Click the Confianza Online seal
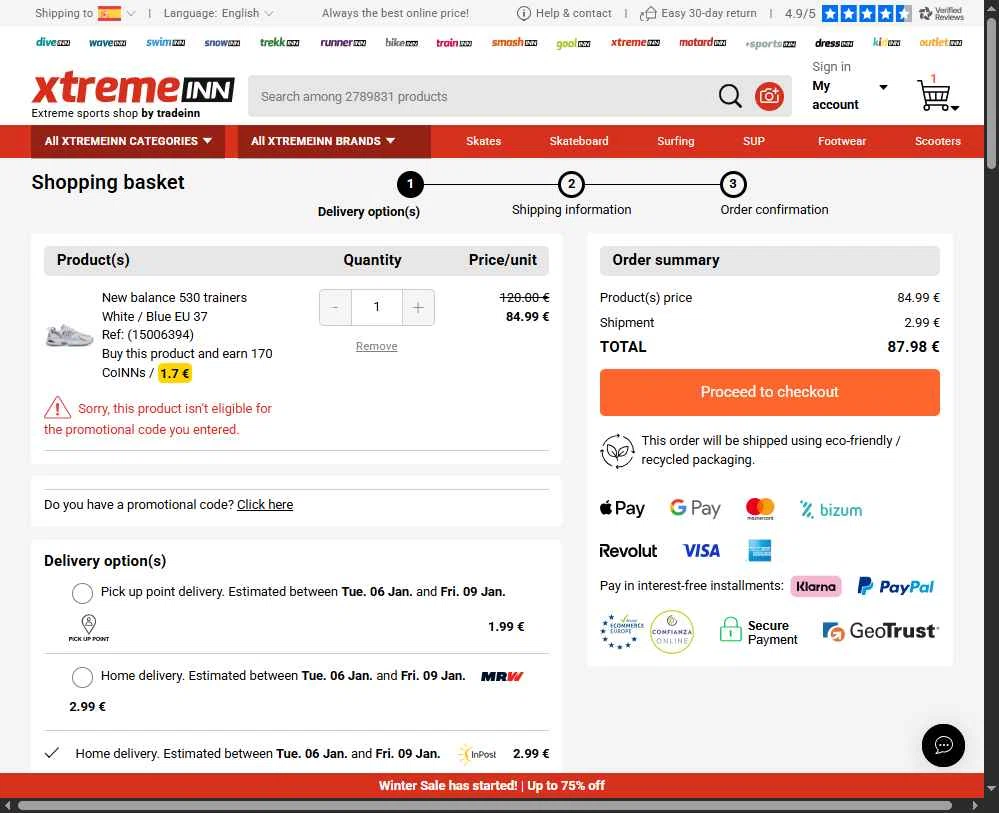This screenshot has height=813, width=999. click(x=672, y=631)
